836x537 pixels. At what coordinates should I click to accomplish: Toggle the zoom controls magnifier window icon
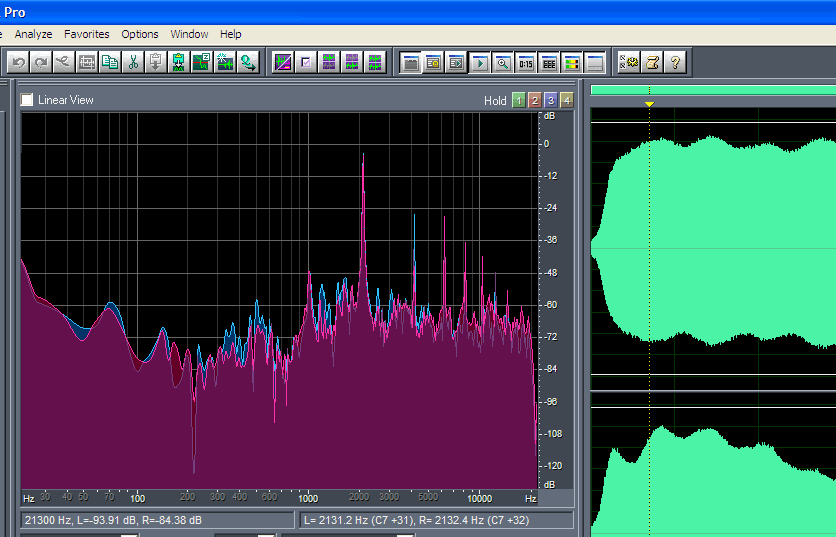(502, 62)
